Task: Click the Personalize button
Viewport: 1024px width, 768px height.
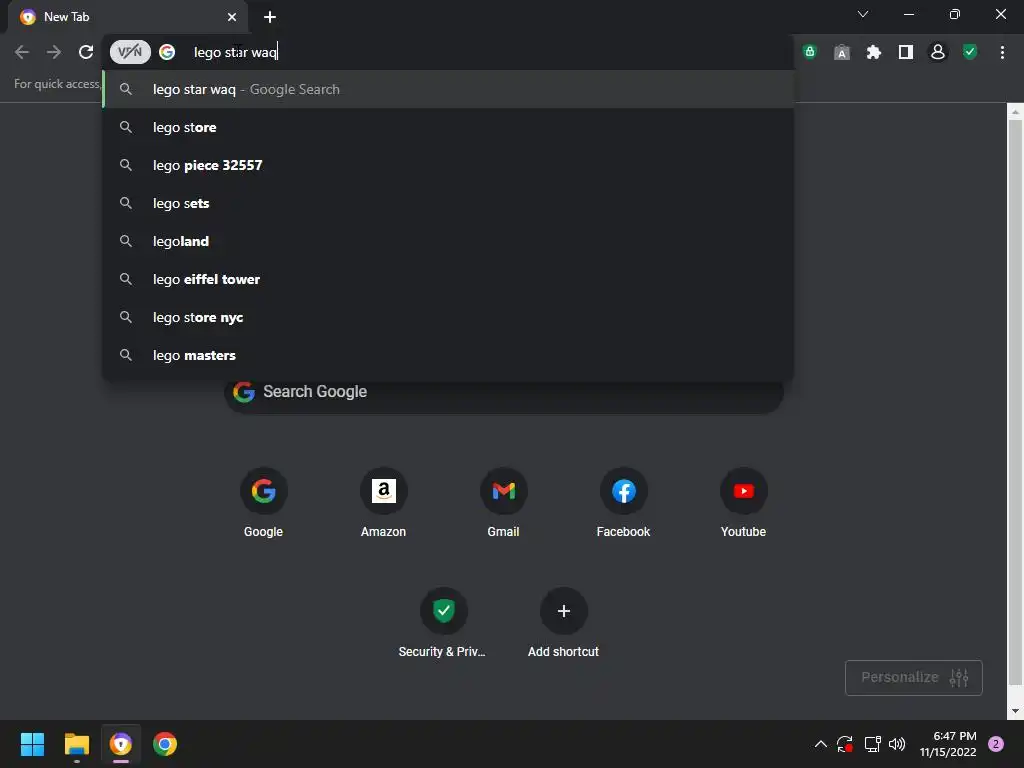Action: [x=914, y=677]
